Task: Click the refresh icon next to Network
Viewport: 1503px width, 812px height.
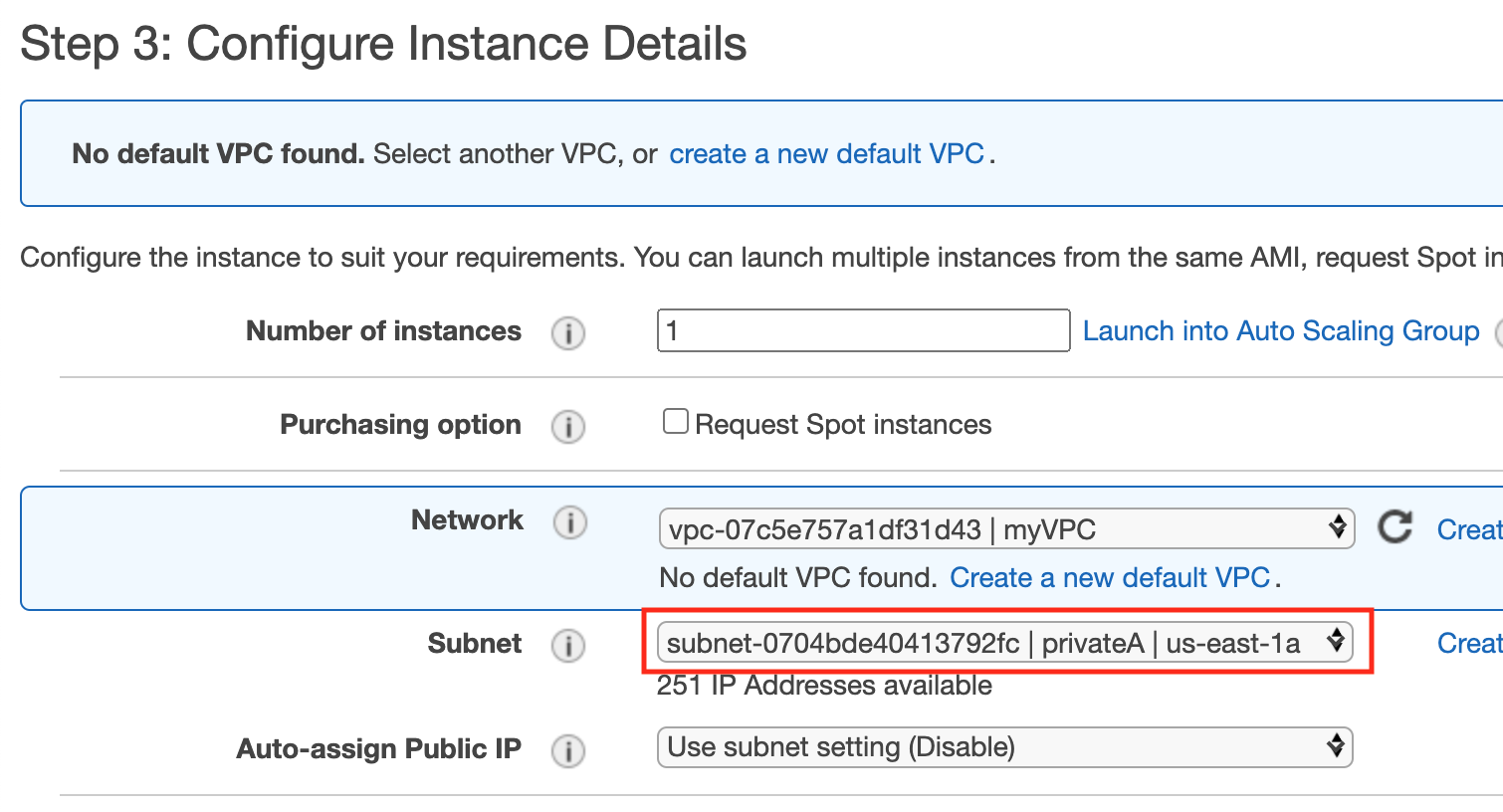Action: point(1396,527)
